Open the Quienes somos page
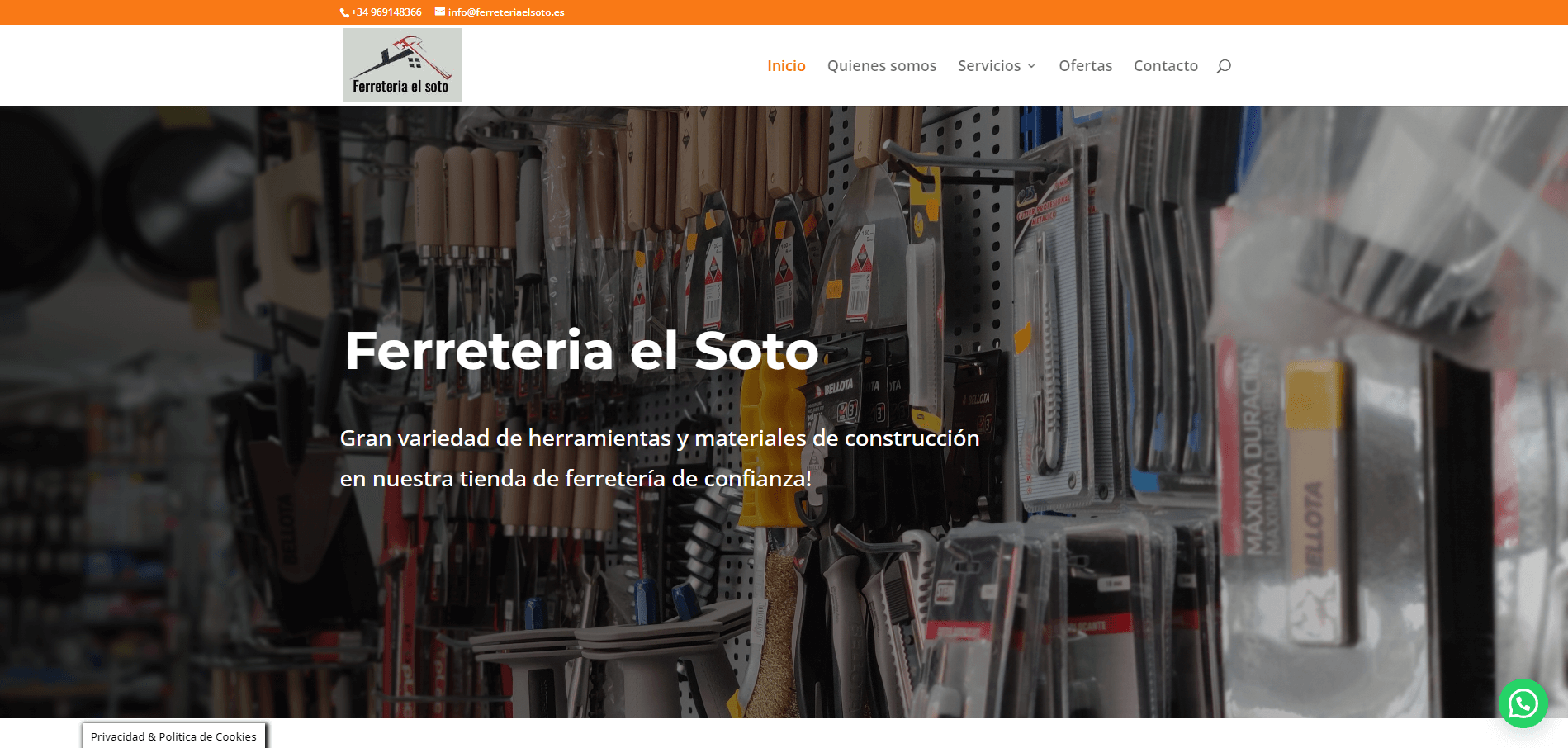 pyautogui.click(x=881, y=66)
